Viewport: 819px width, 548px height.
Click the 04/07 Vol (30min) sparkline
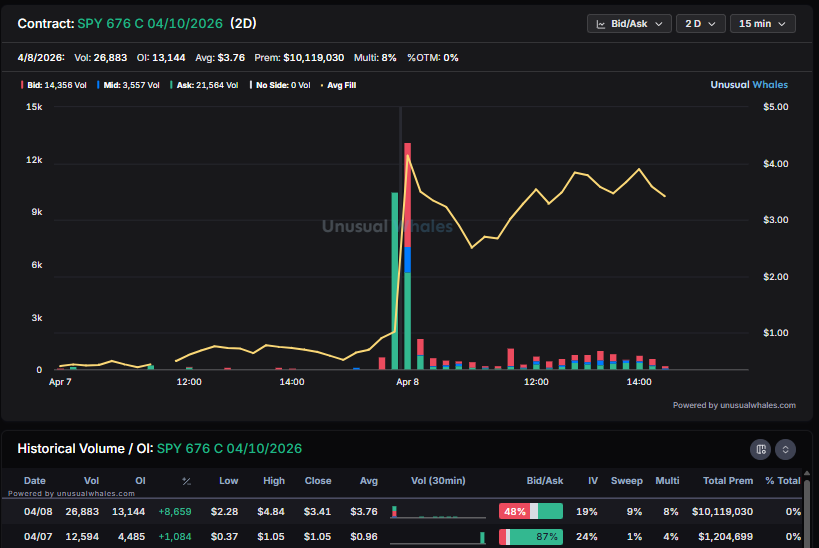(x=438, y=538)
